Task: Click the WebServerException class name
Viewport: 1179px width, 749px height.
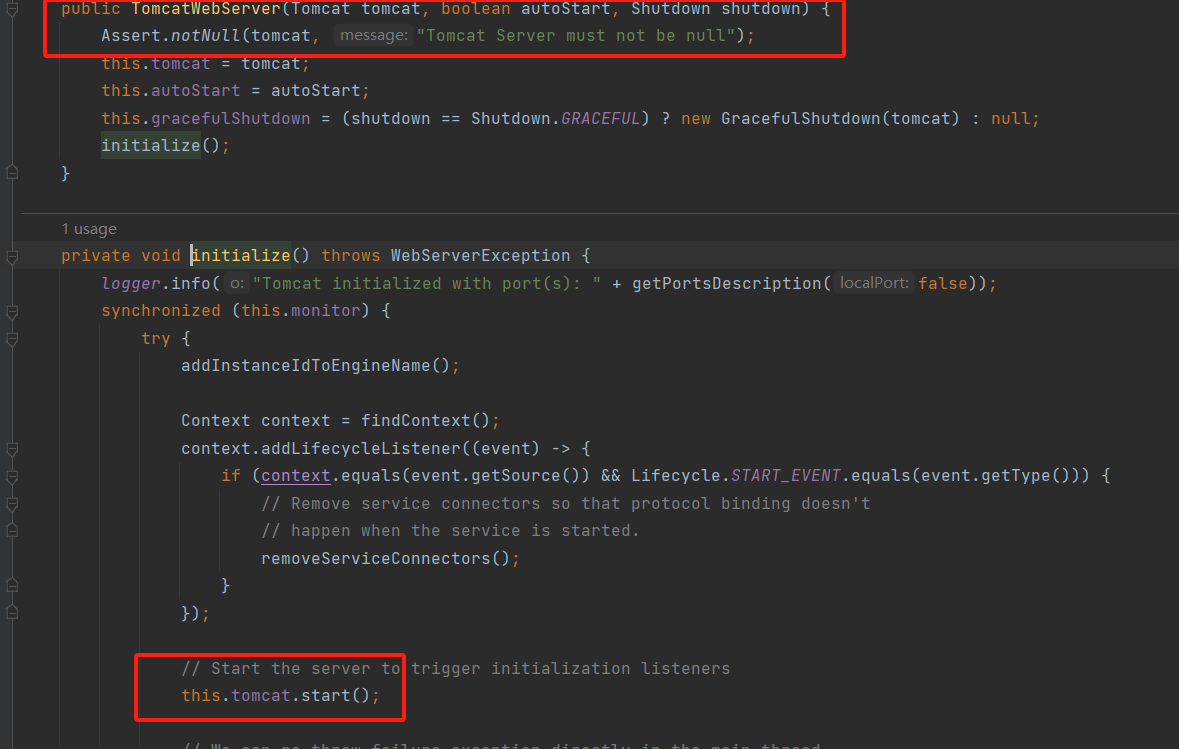Action: 480,256
